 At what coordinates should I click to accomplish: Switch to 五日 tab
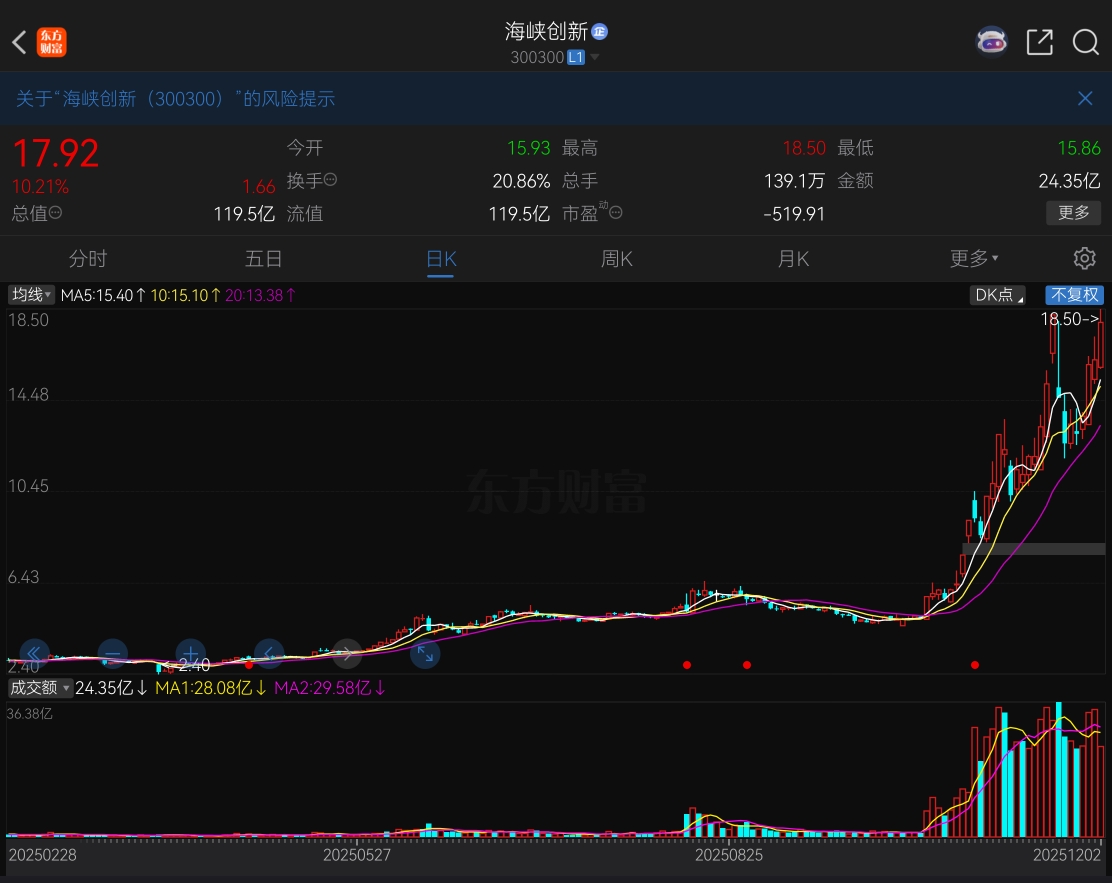263,258
